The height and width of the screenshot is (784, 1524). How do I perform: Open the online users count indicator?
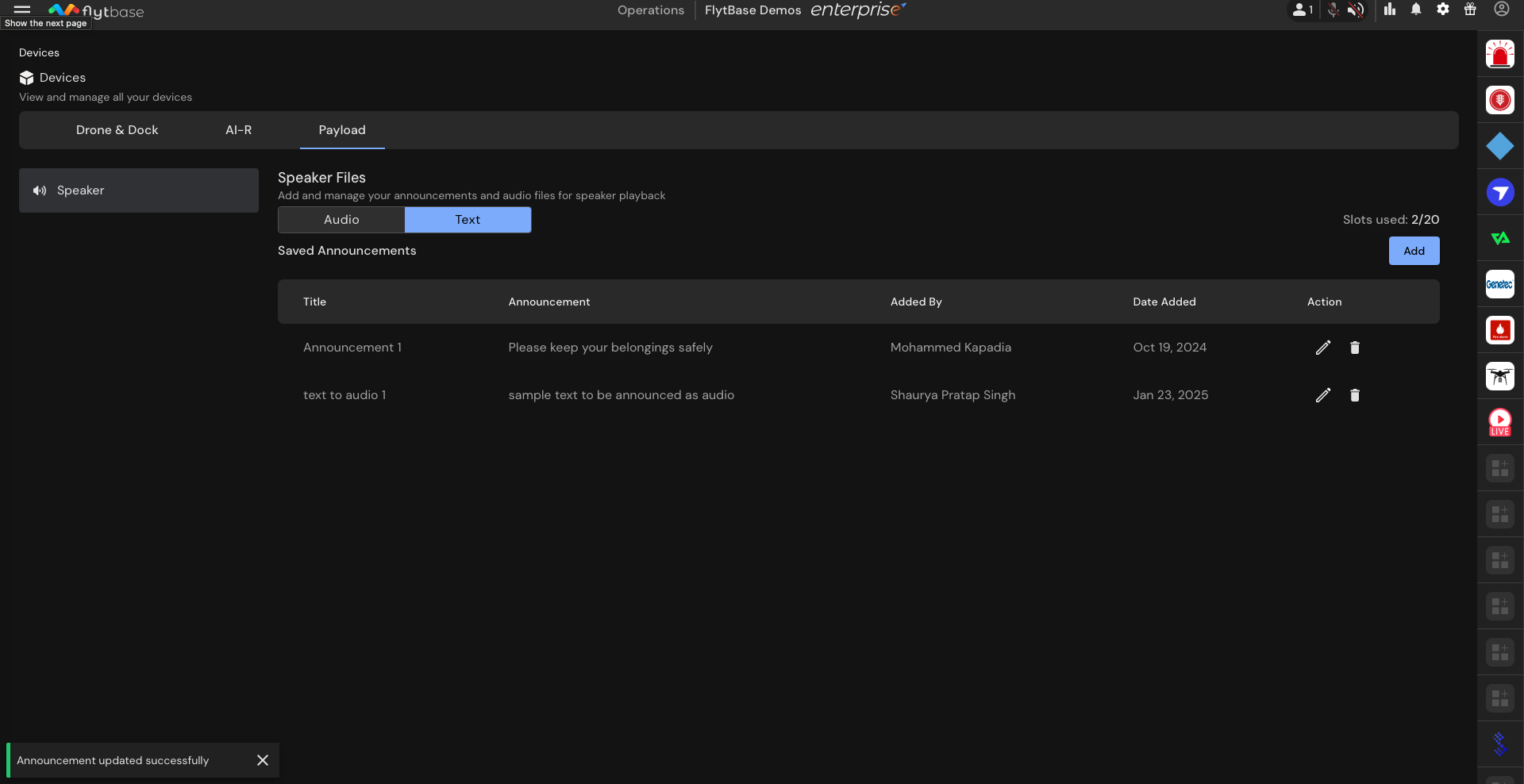1302,10
